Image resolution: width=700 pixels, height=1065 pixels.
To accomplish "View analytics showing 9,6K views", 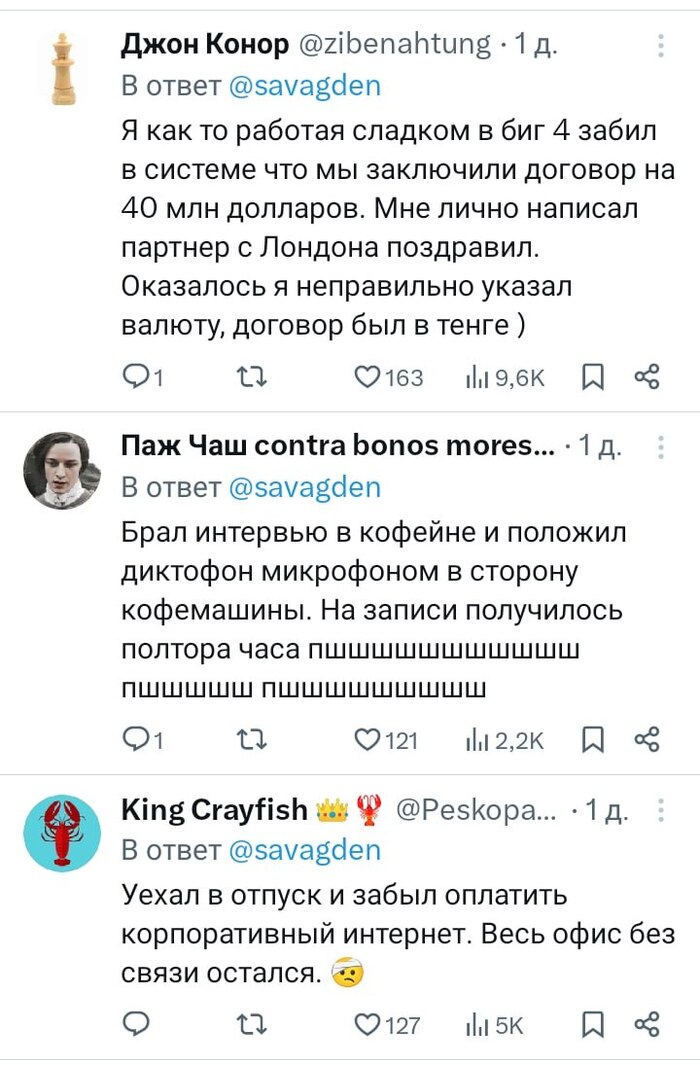I will (505, 377).
